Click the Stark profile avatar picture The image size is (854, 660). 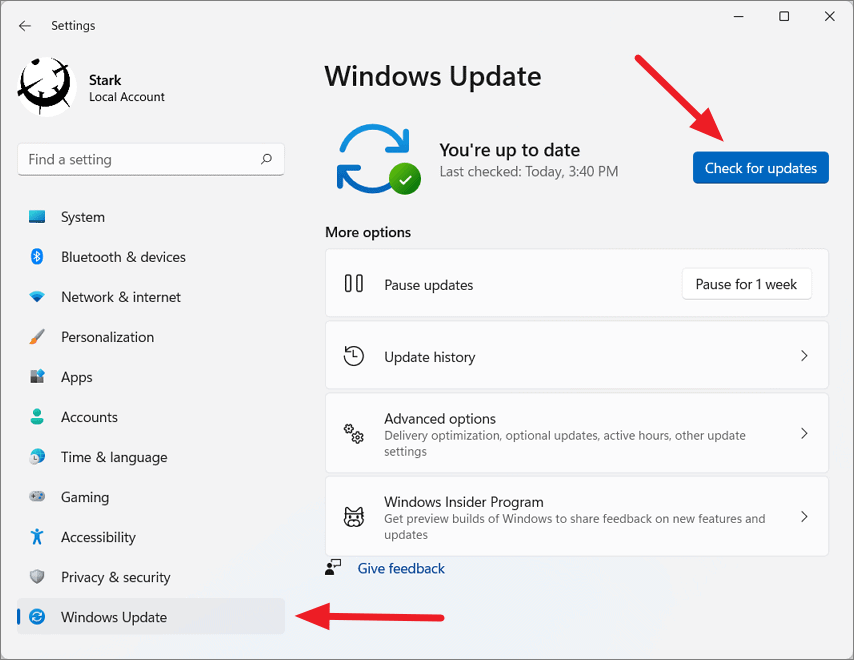[46, 87]
